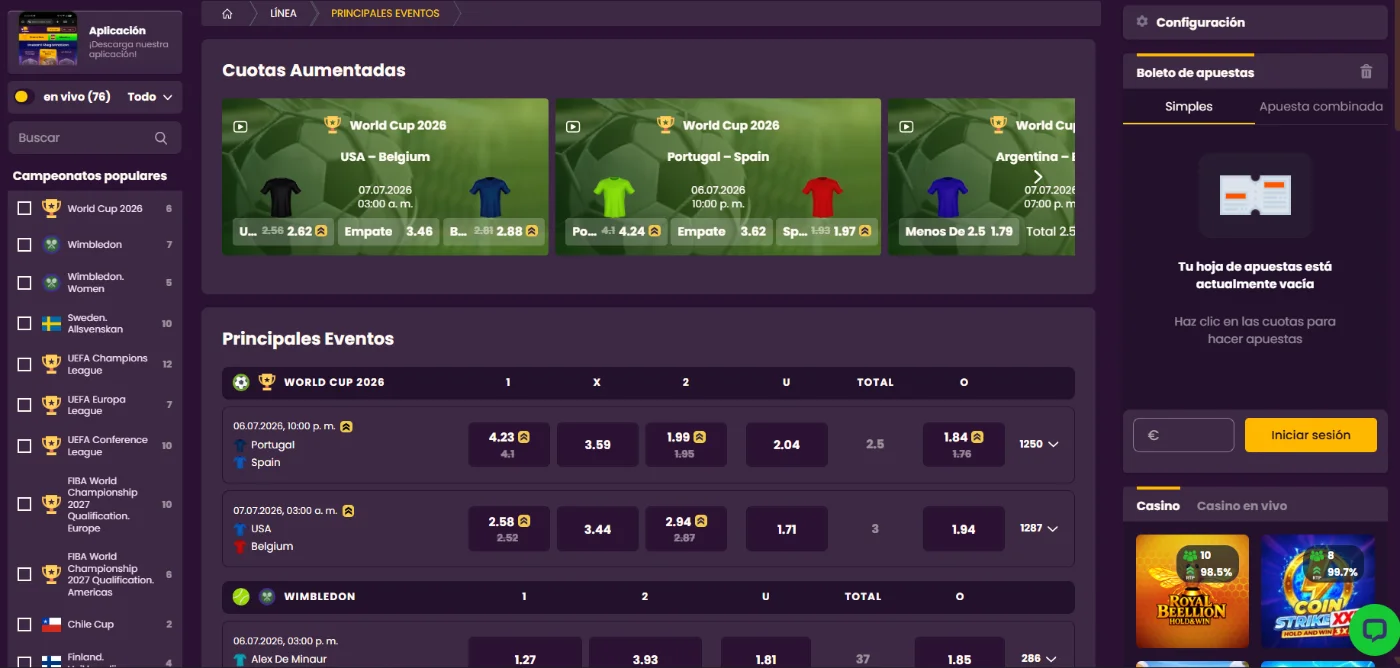Check the UEFA Champions League checkbox
Viewport: 1400px width, 668px height.
[25, 364]
